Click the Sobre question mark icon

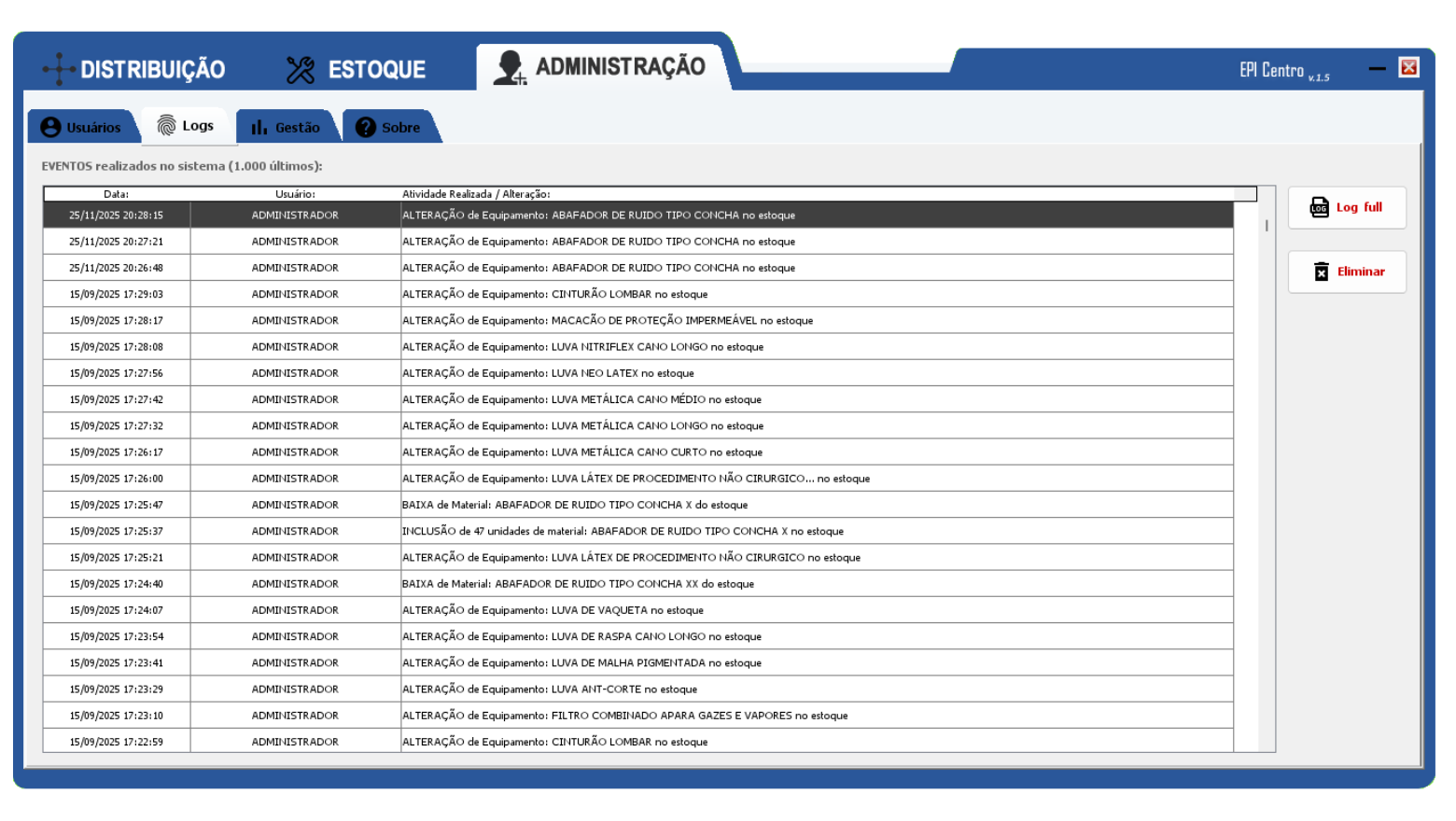click(x=366, y=128)
